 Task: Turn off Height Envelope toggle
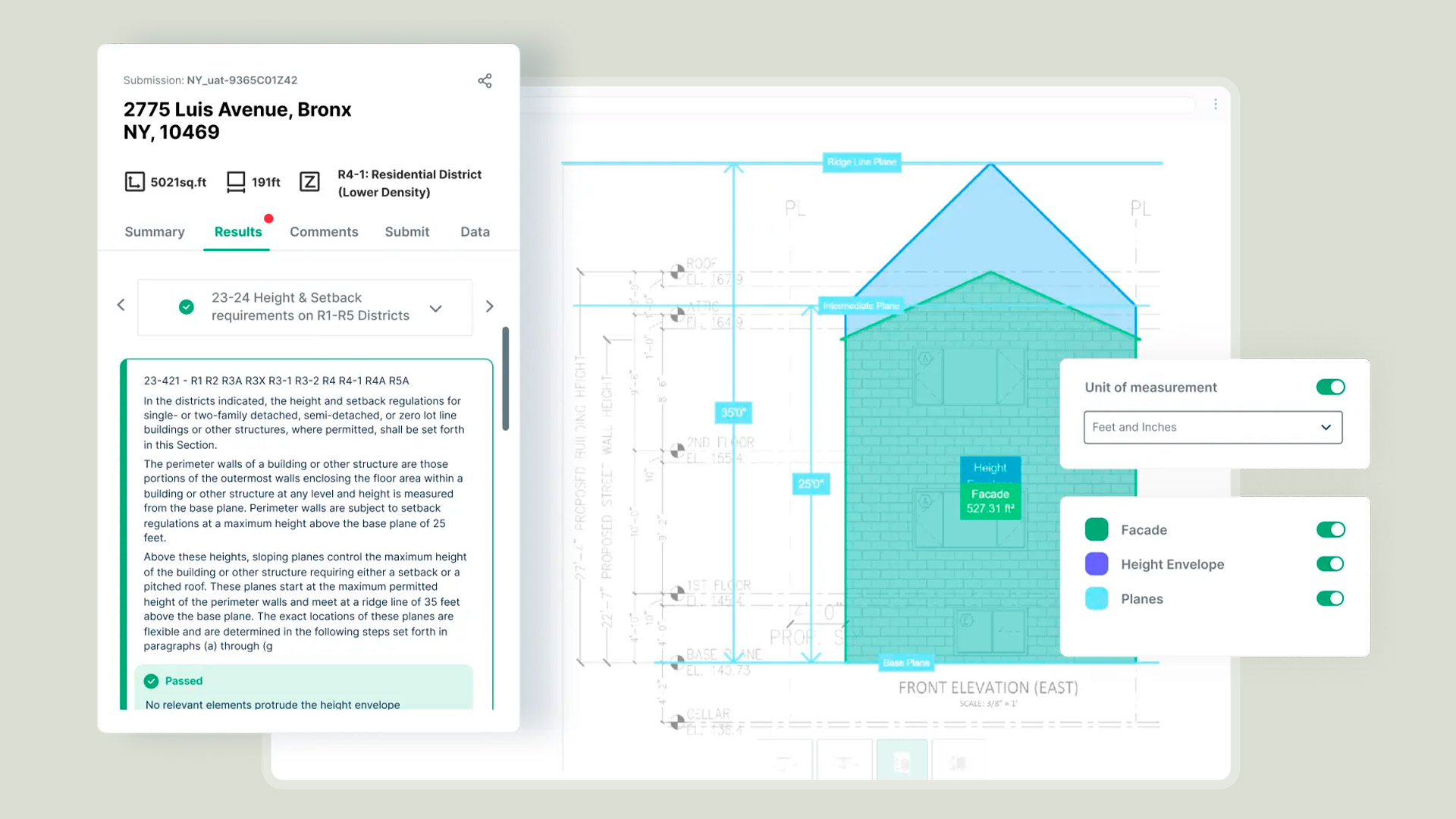pyautogui.click(x=1330, y=563)
